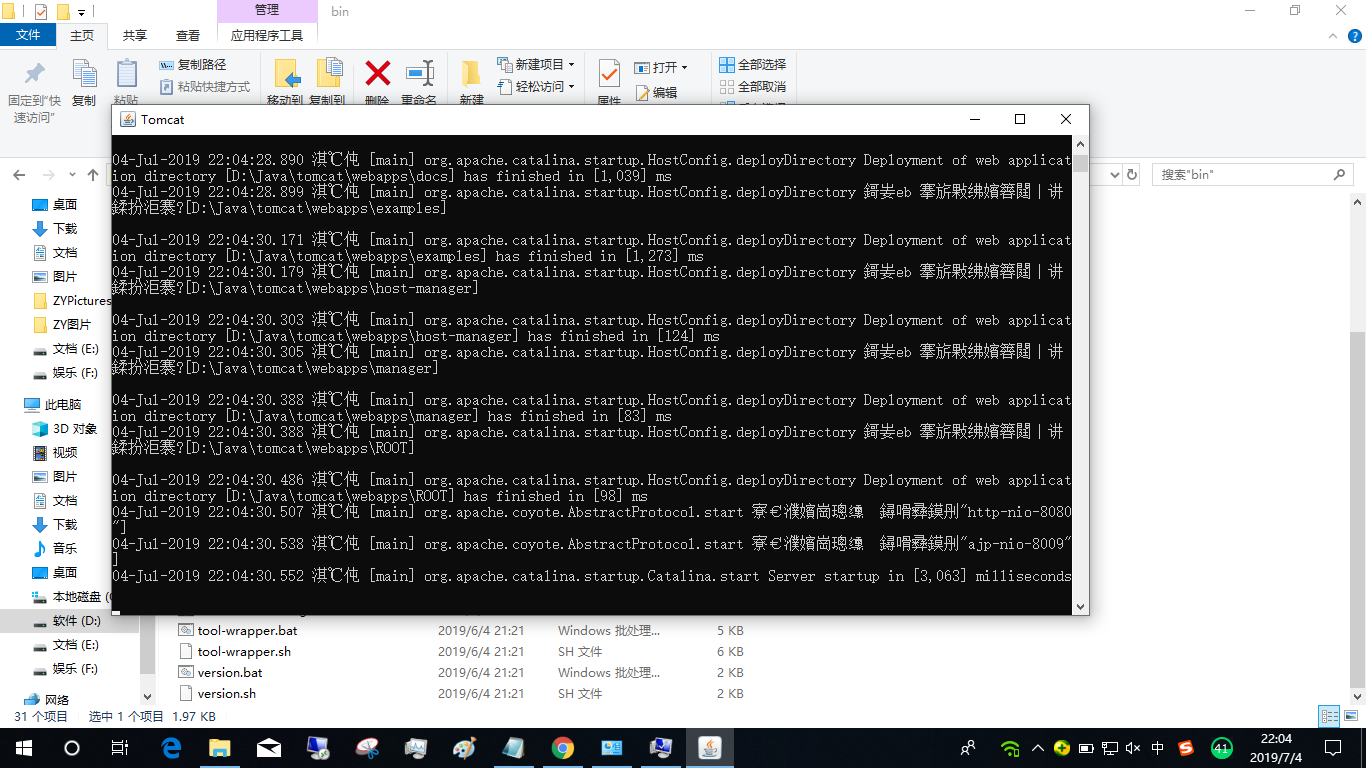Click Edit (编辑) in the ribbon
The image size is (1366, 768).
[656, 93]
